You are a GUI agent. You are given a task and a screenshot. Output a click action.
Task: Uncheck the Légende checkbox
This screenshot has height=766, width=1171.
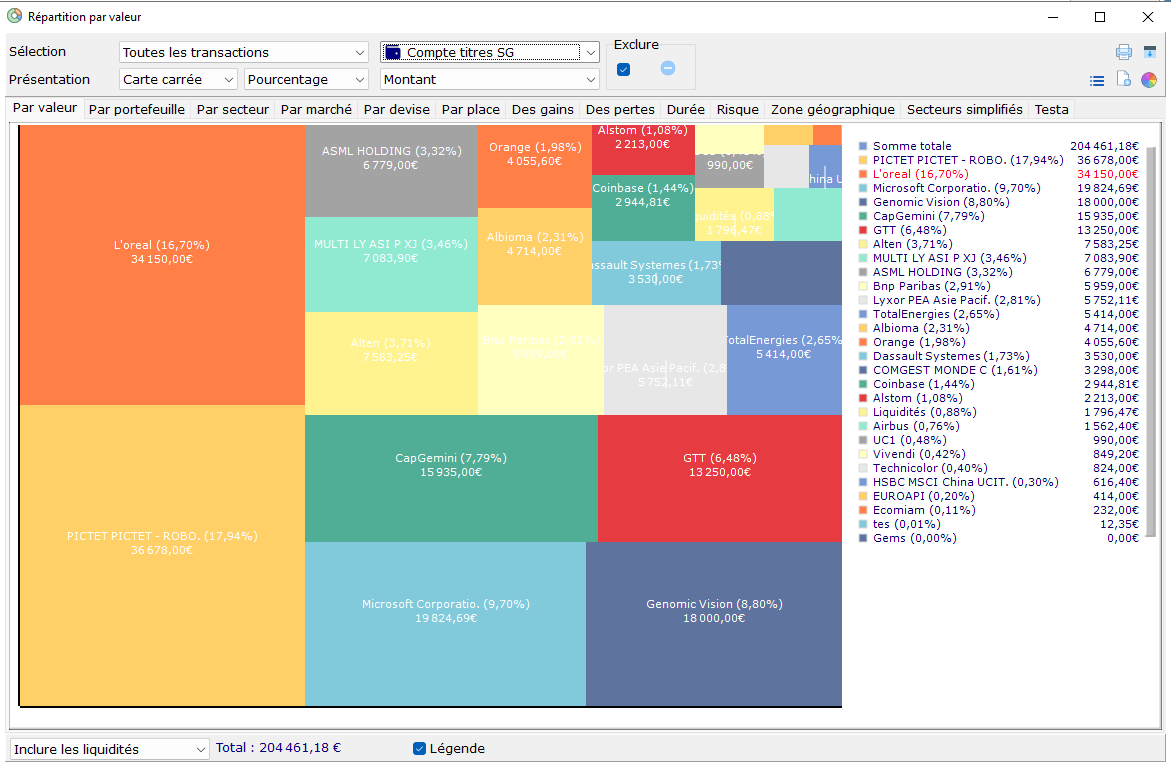pyautogui.click(x=420, y=748)
